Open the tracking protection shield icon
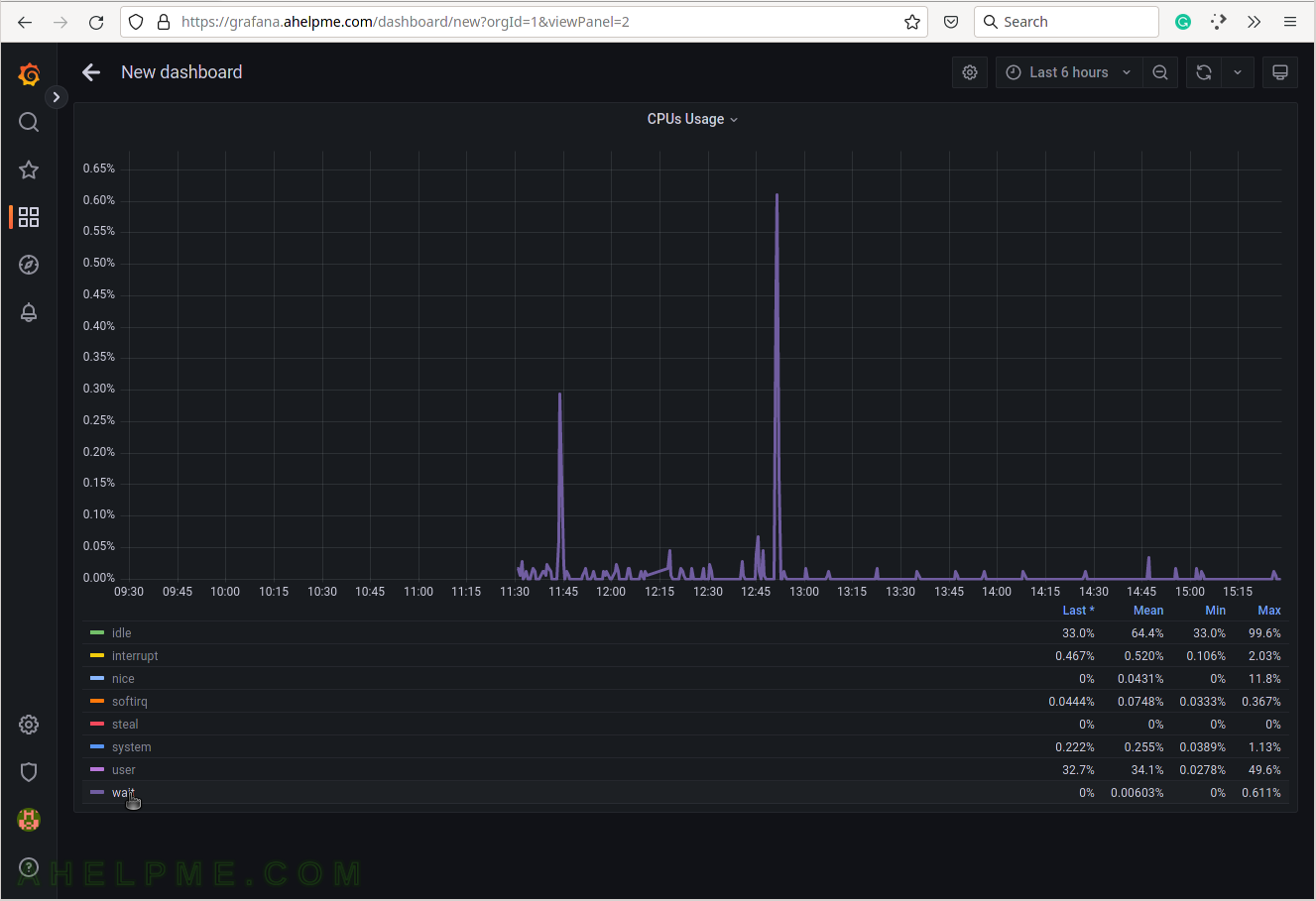 coord(137,22)
